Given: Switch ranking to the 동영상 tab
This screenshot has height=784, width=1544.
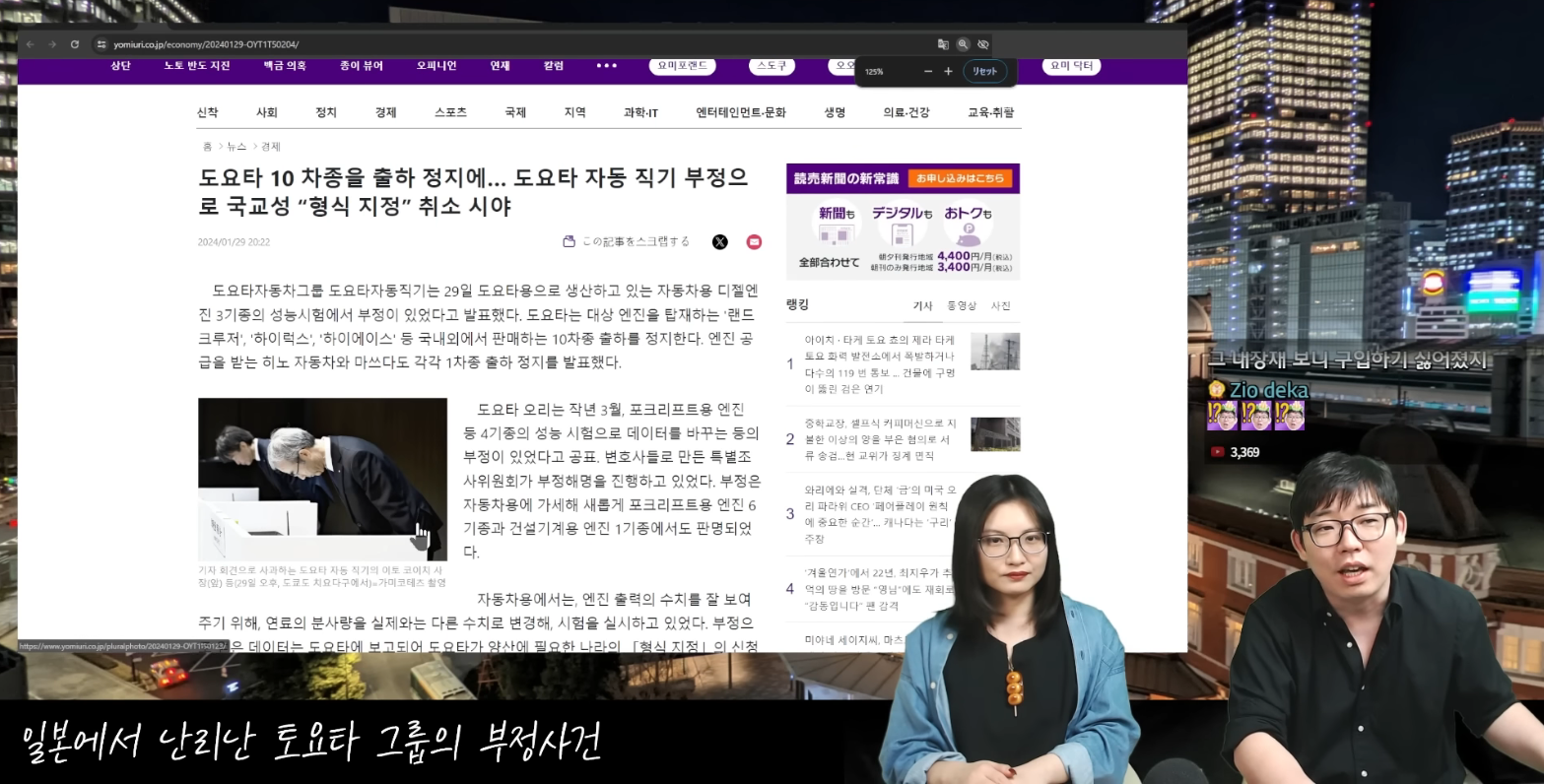Looking at the screenshot, I should [960, 306].
